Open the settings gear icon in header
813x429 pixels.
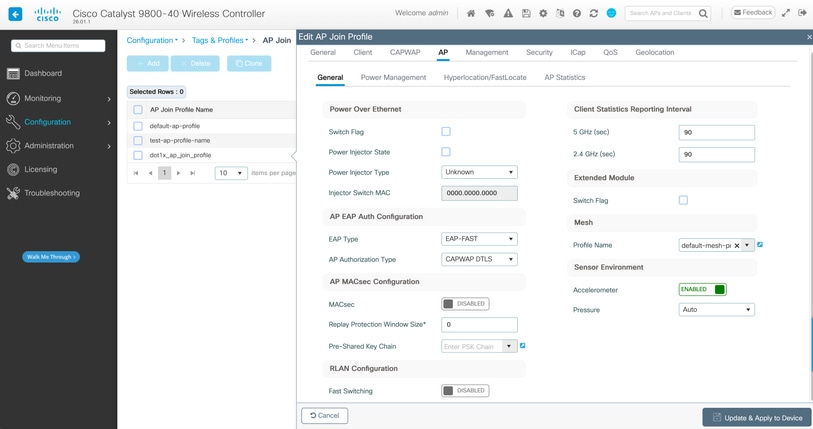point(543,13)
